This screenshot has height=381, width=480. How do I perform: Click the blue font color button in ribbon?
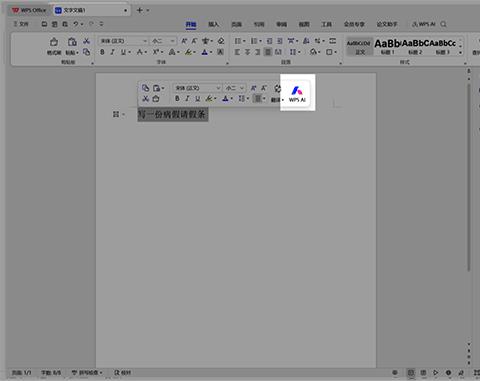[x=205, y=52]
